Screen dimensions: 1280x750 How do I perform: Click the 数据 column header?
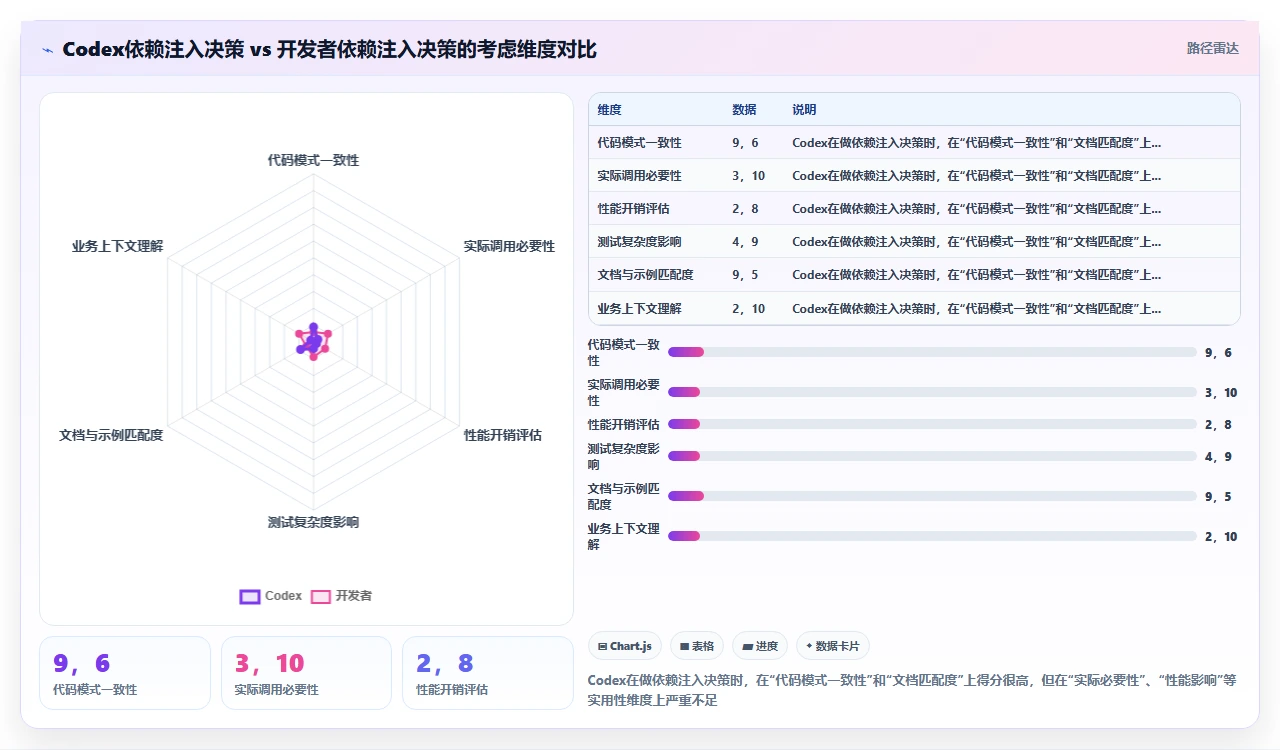[x=744, y=110]
